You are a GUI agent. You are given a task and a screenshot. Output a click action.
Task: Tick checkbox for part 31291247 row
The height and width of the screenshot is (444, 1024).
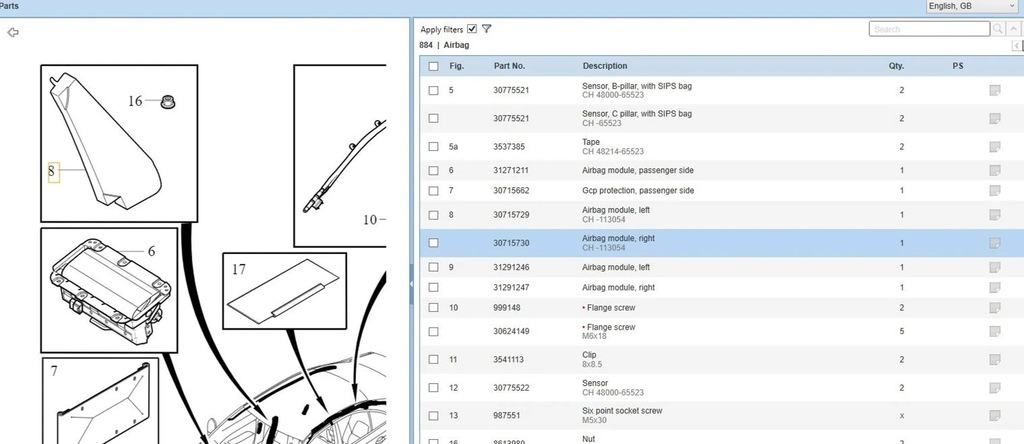(x=434, y=287)
